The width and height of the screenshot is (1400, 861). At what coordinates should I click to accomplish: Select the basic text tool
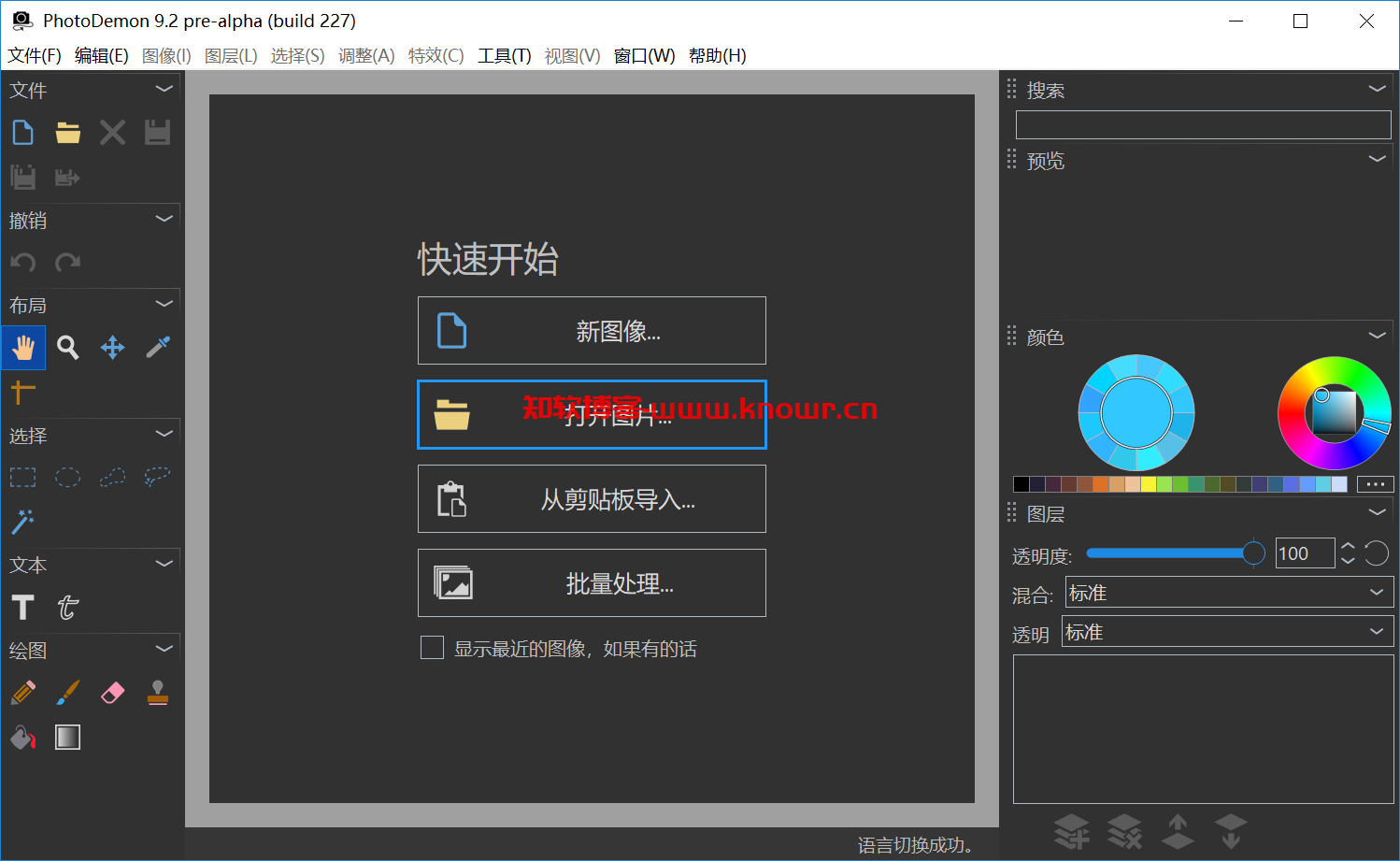(23, 608)
